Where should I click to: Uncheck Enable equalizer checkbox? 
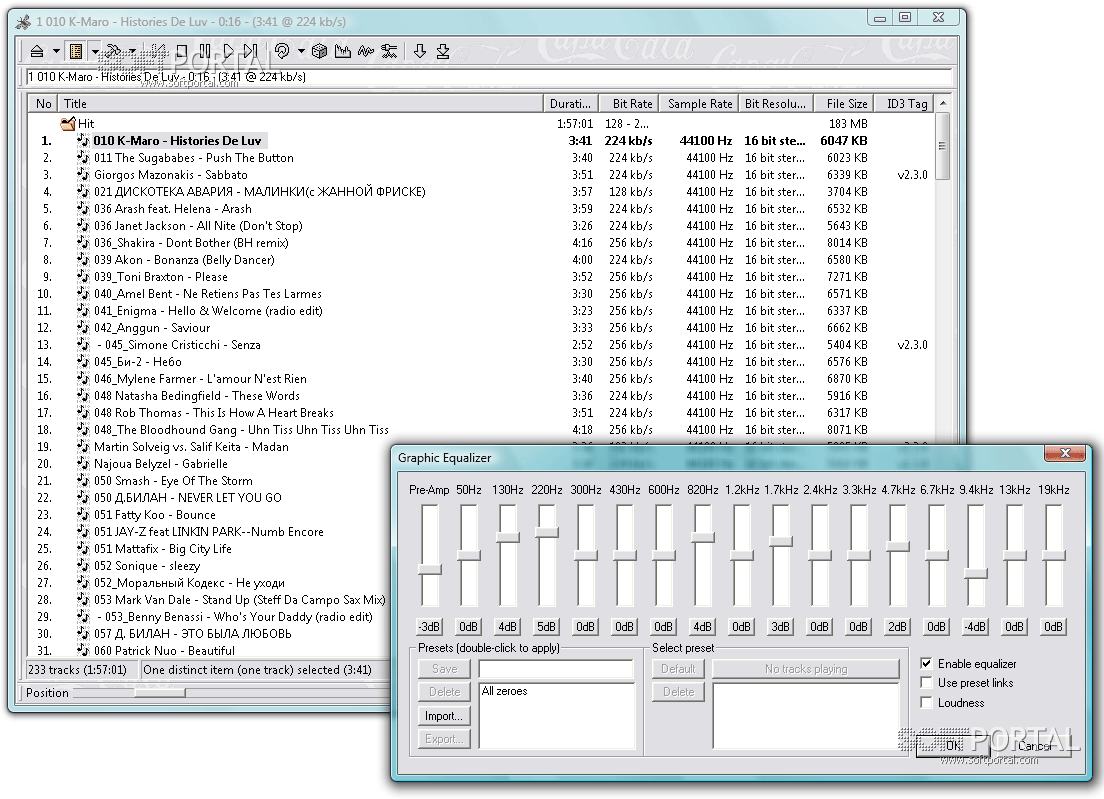tap(926, 663)
